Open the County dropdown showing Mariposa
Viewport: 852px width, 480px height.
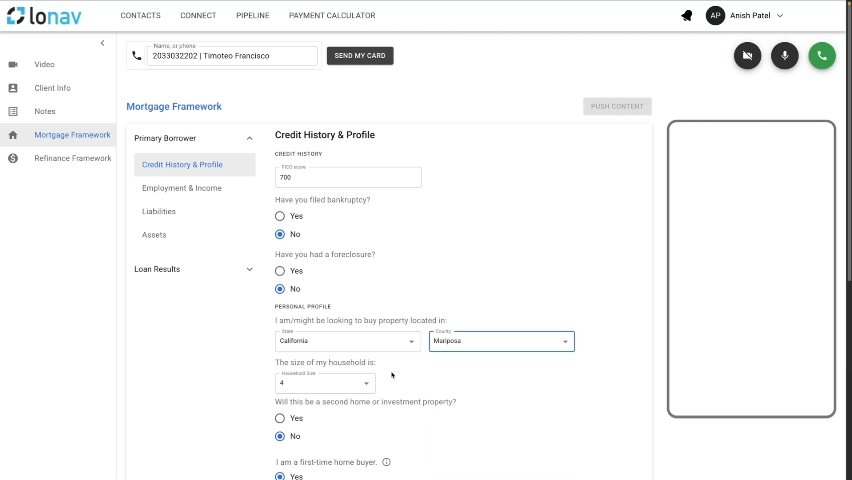[x=501, y=341]
